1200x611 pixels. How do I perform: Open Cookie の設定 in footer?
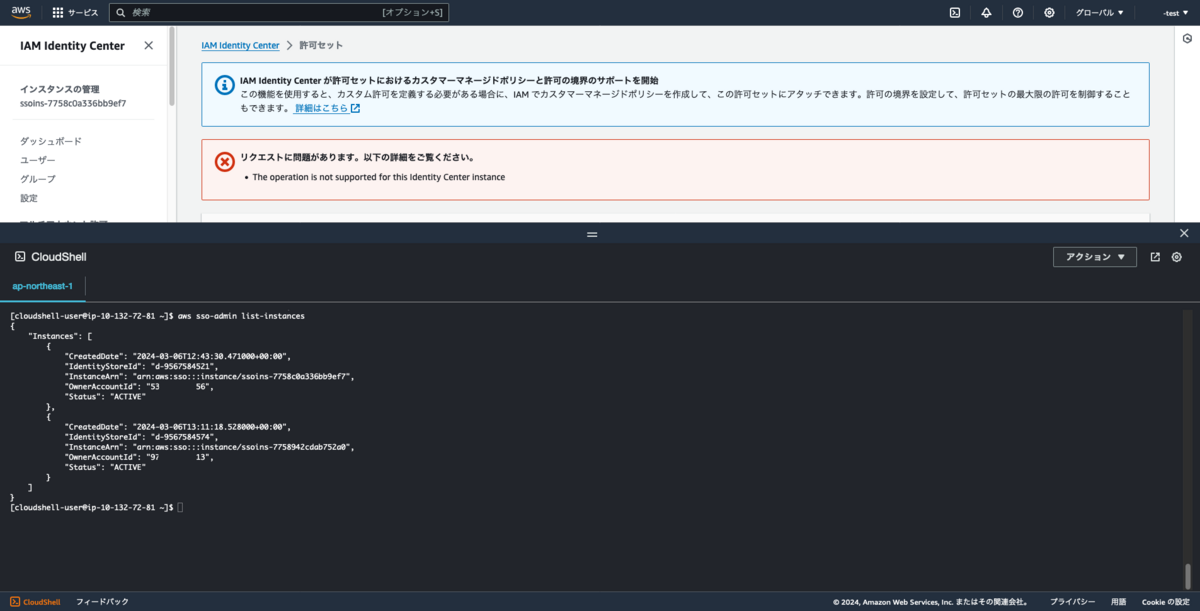point(1166,602)
